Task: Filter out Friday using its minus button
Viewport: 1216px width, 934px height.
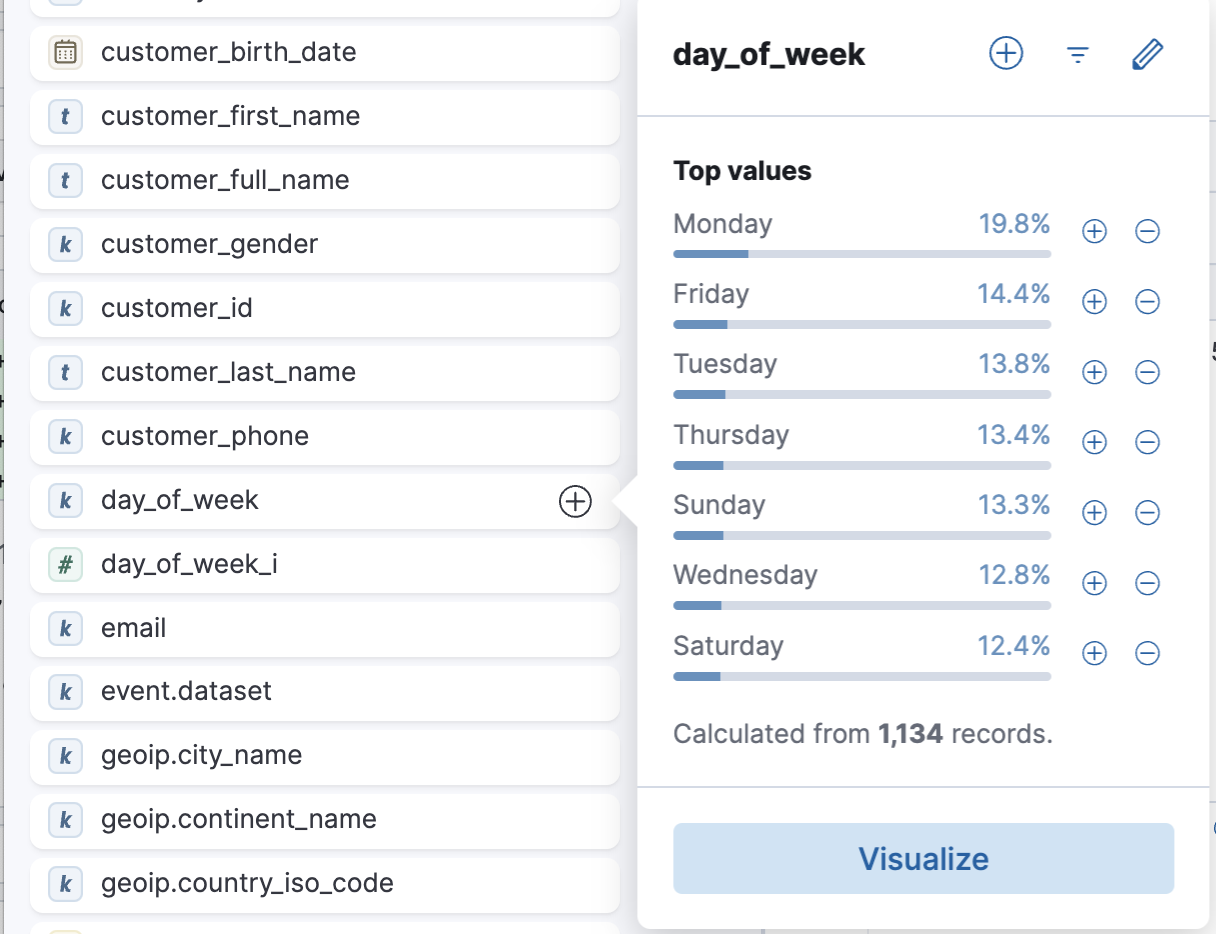Action: tap(1147, 301)
